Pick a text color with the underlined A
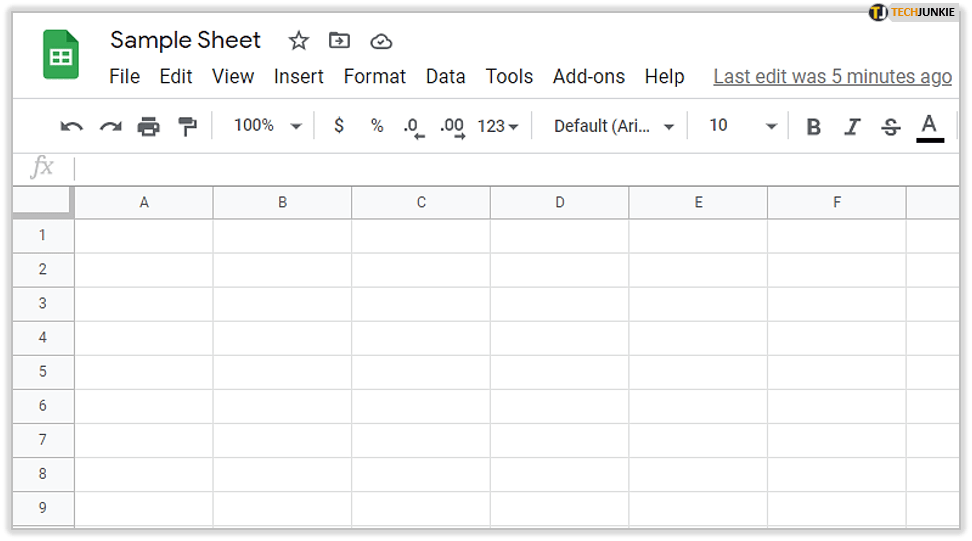The height and width of the screenshot is (541, 972). (929, 127)
